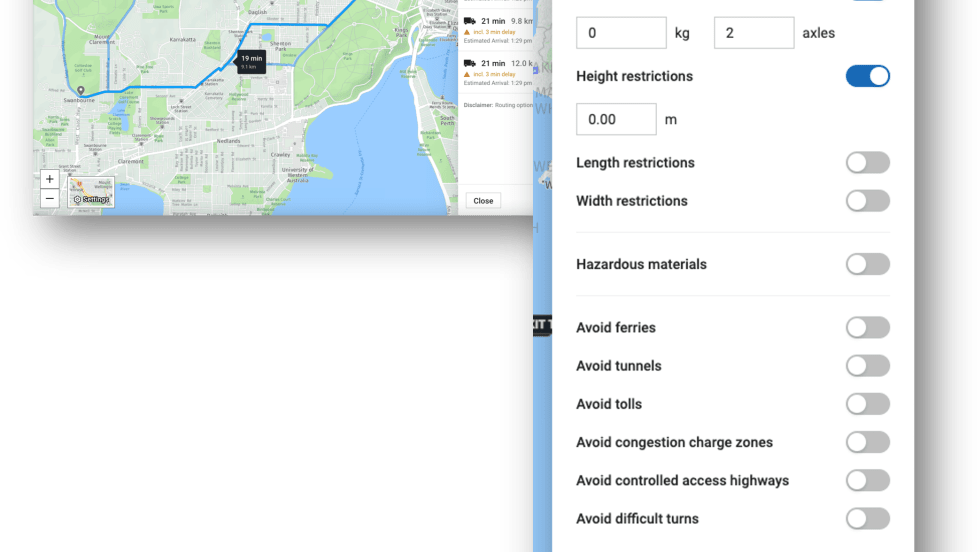Click the weight kg input field
This screenshot has height=552, width=980.
pos(621,33)
